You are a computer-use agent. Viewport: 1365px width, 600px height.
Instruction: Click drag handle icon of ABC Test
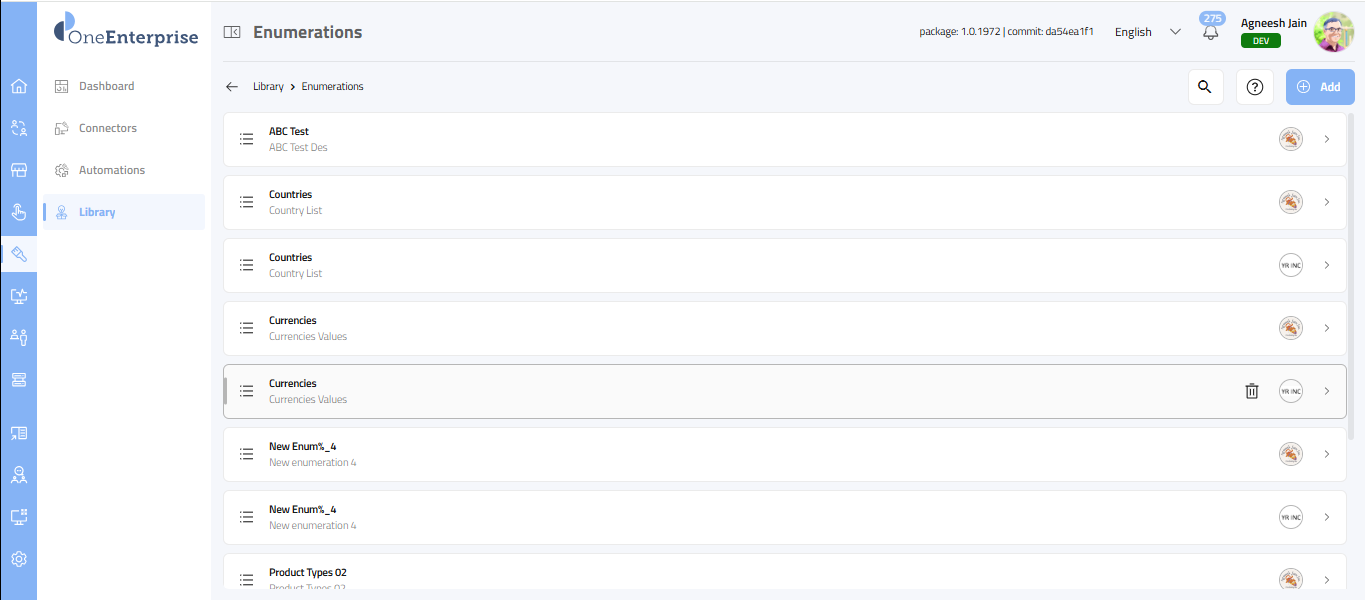tap(246, 139)
